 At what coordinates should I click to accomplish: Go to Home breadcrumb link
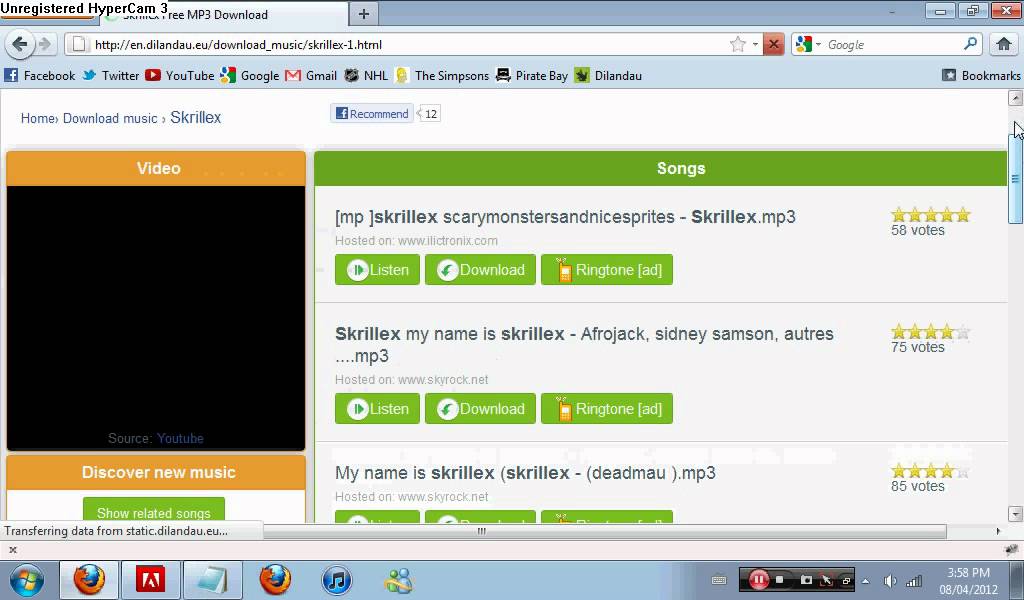click(x=37, y=118)
